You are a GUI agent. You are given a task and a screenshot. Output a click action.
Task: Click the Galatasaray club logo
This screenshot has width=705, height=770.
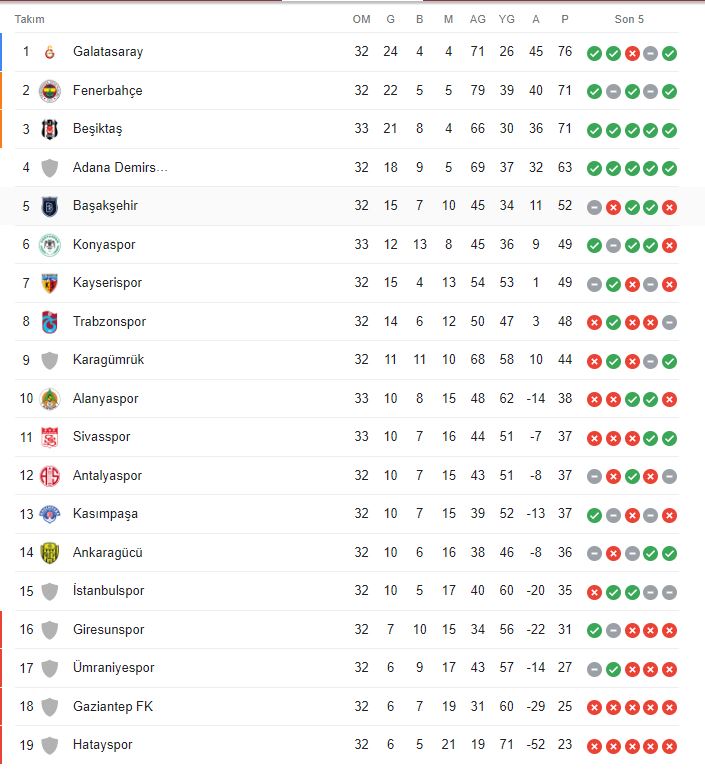tap(50, 52)
